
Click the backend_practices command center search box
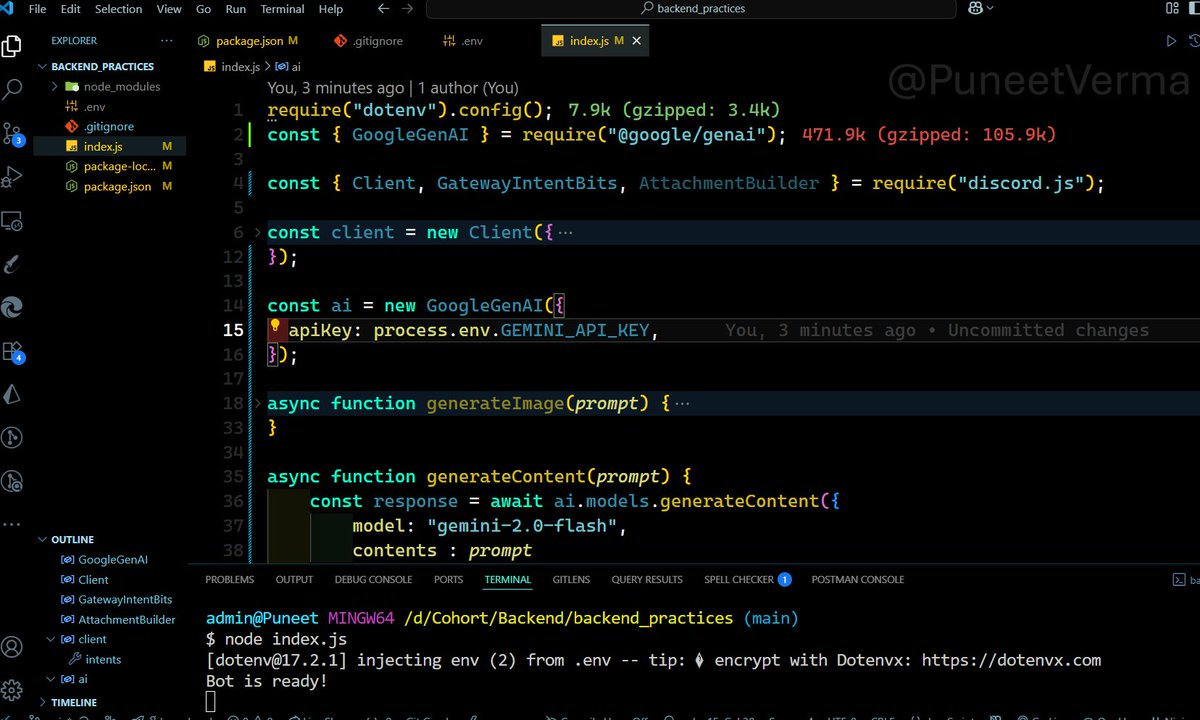691,8
